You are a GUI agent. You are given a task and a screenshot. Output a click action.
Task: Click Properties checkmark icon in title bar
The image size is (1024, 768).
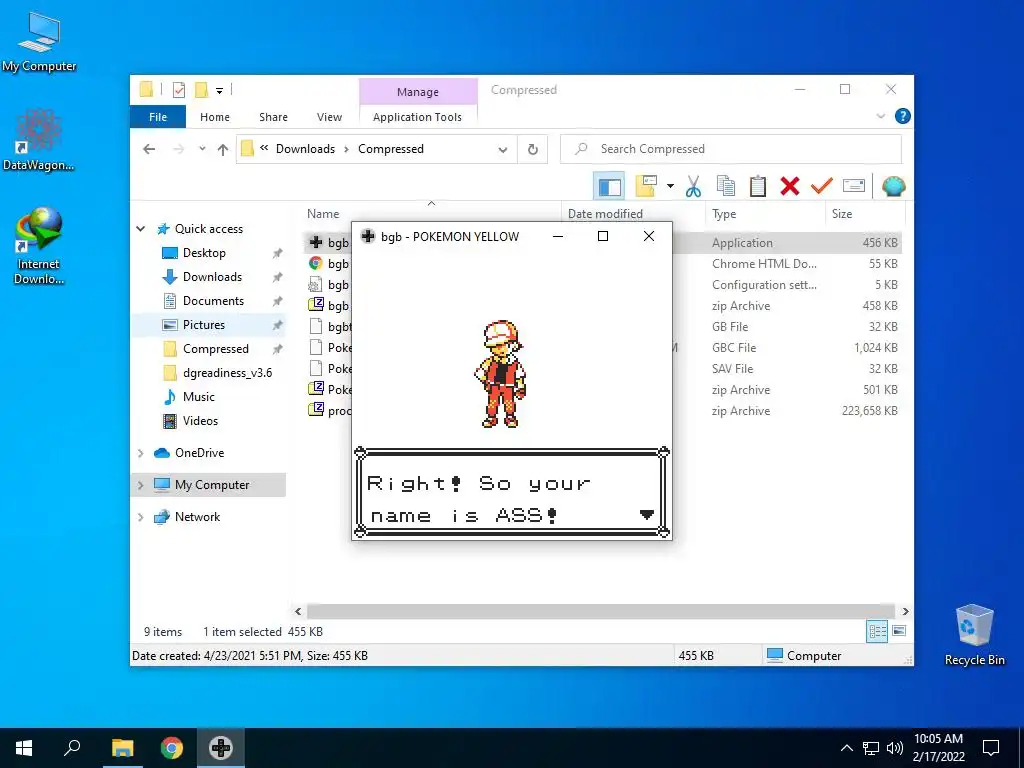179,90
